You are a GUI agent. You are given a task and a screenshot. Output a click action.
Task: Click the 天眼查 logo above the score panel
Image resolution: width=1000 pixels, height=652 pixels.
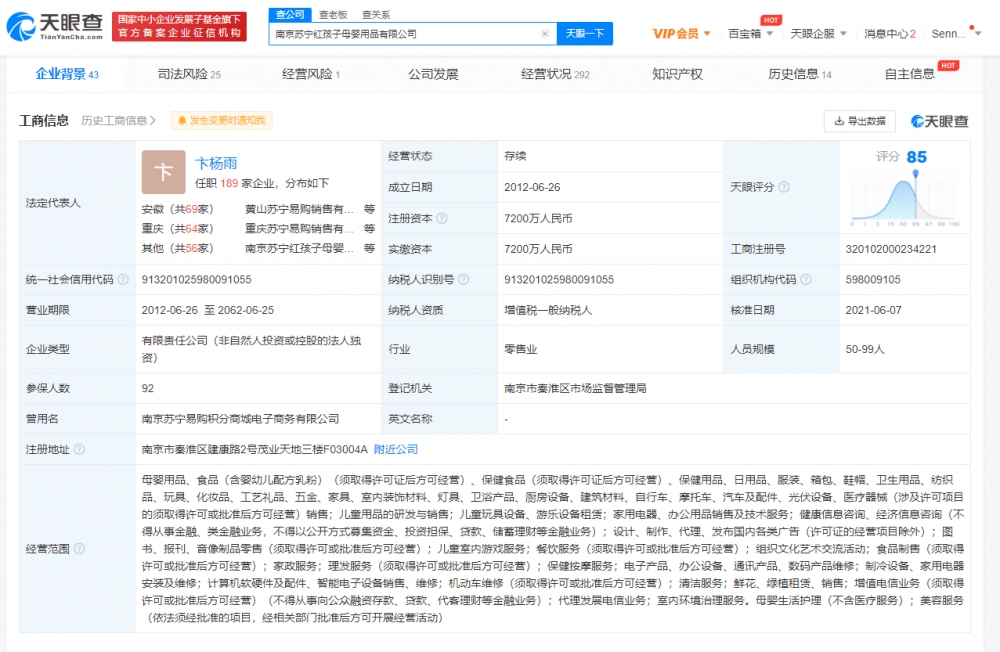[939, 121]
